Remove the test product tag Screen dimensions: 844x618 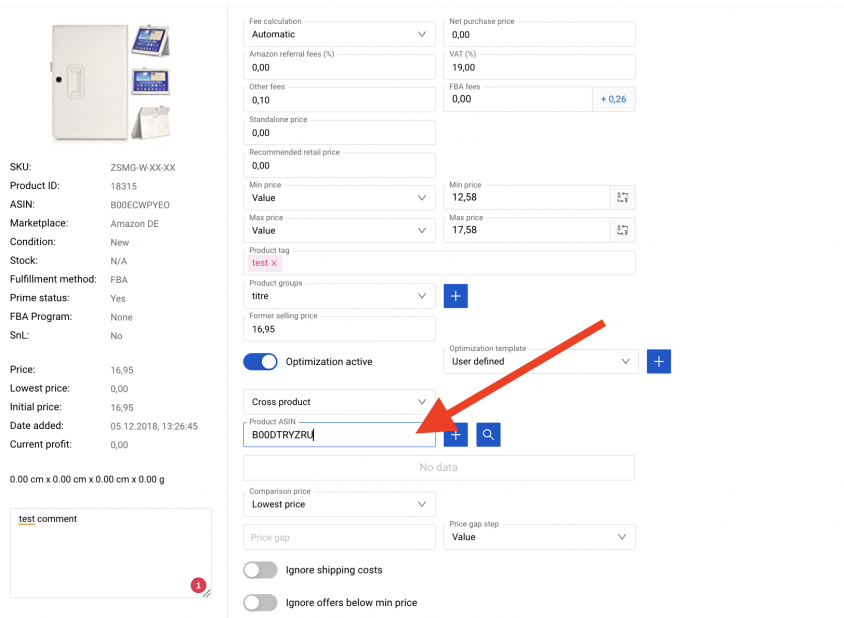click(x=274, y=263)
